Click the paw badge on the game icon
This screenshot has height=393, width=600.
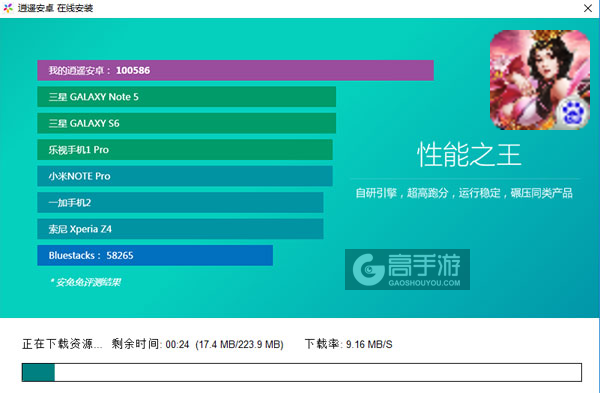click(572, 112)
